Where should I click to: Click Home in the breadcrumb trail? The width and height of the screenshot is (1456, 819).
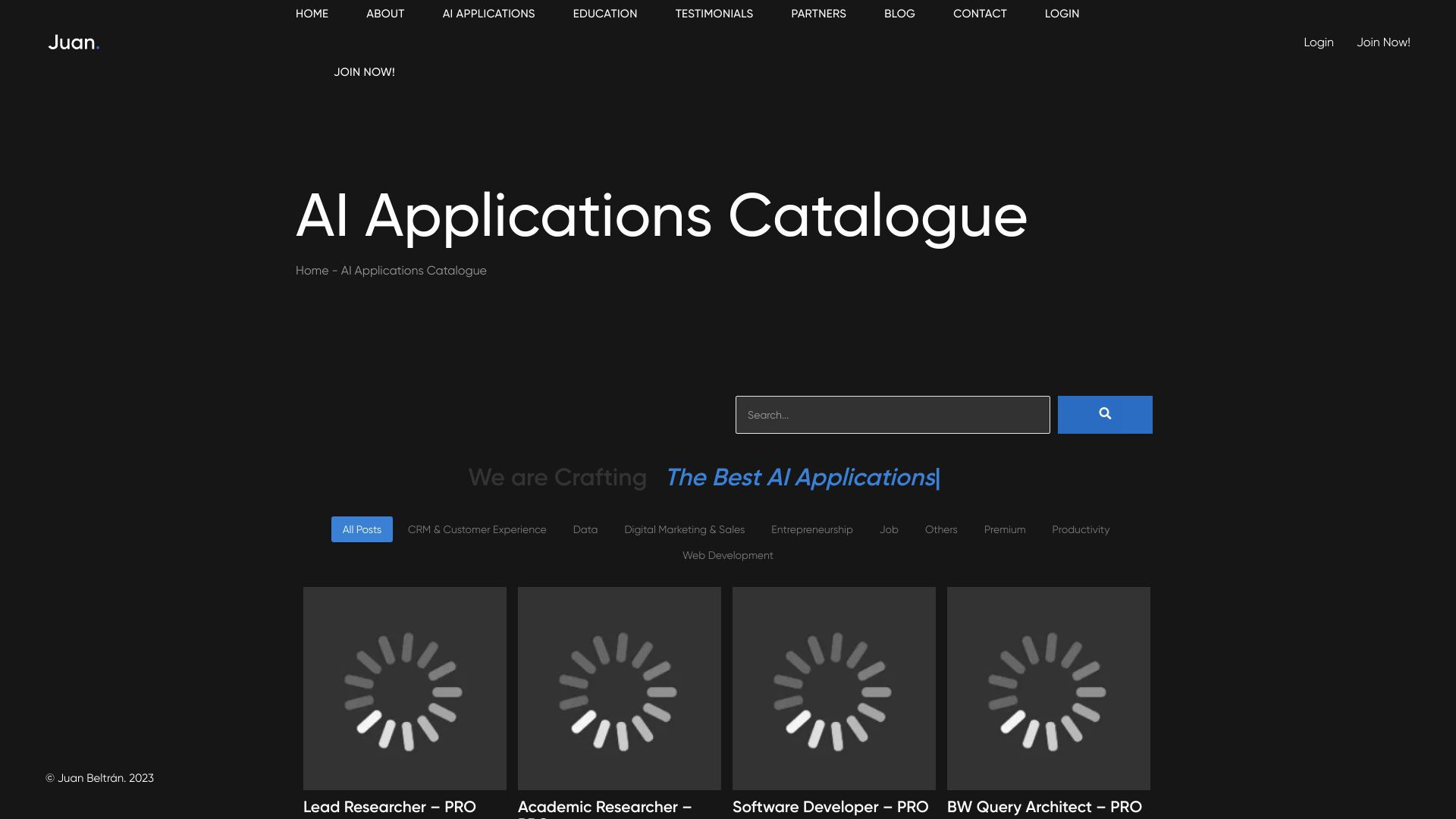(312, 270)
